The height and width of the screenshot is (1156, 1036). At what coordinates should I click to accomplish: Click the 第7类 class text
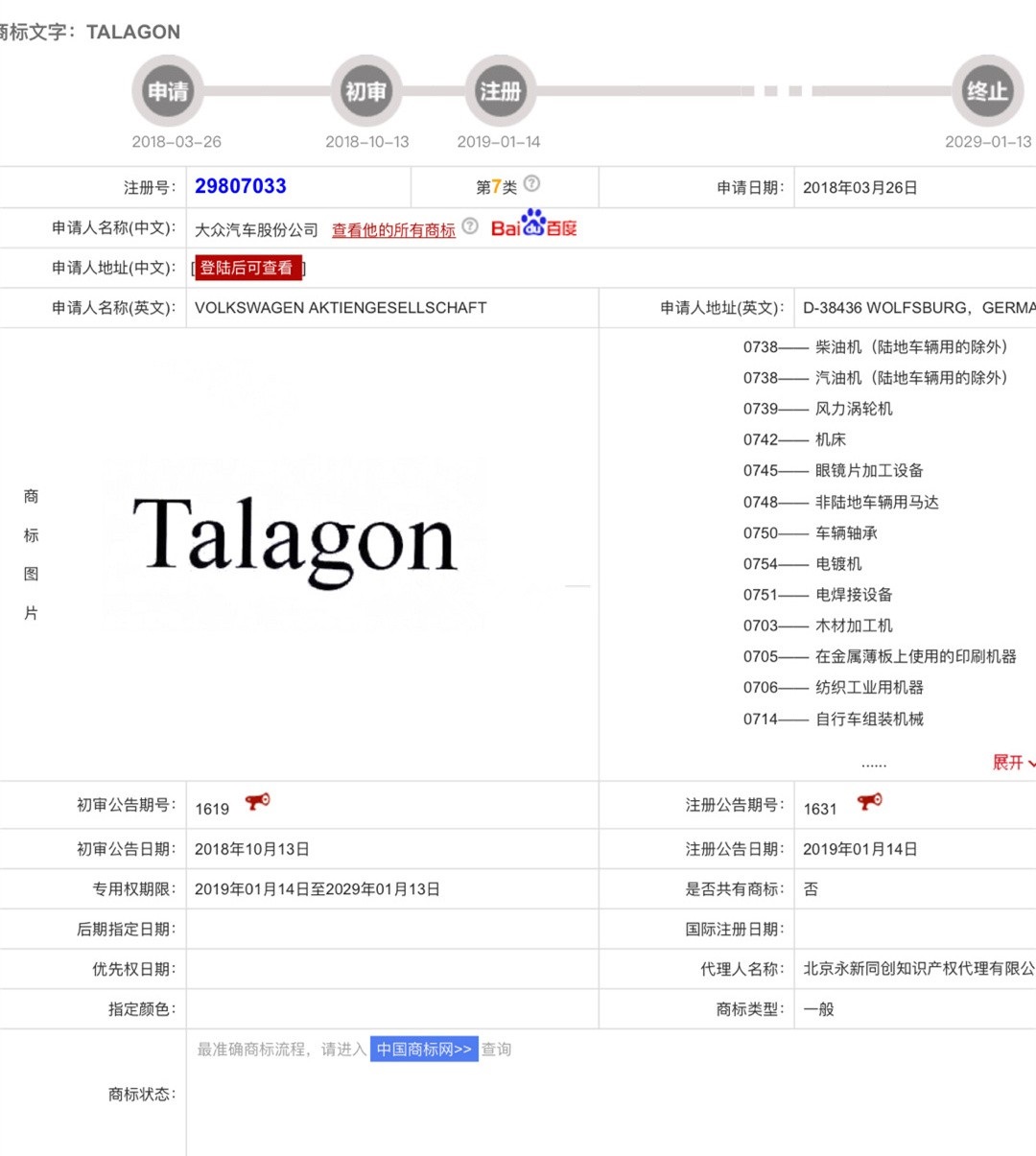tap(496, 187)
